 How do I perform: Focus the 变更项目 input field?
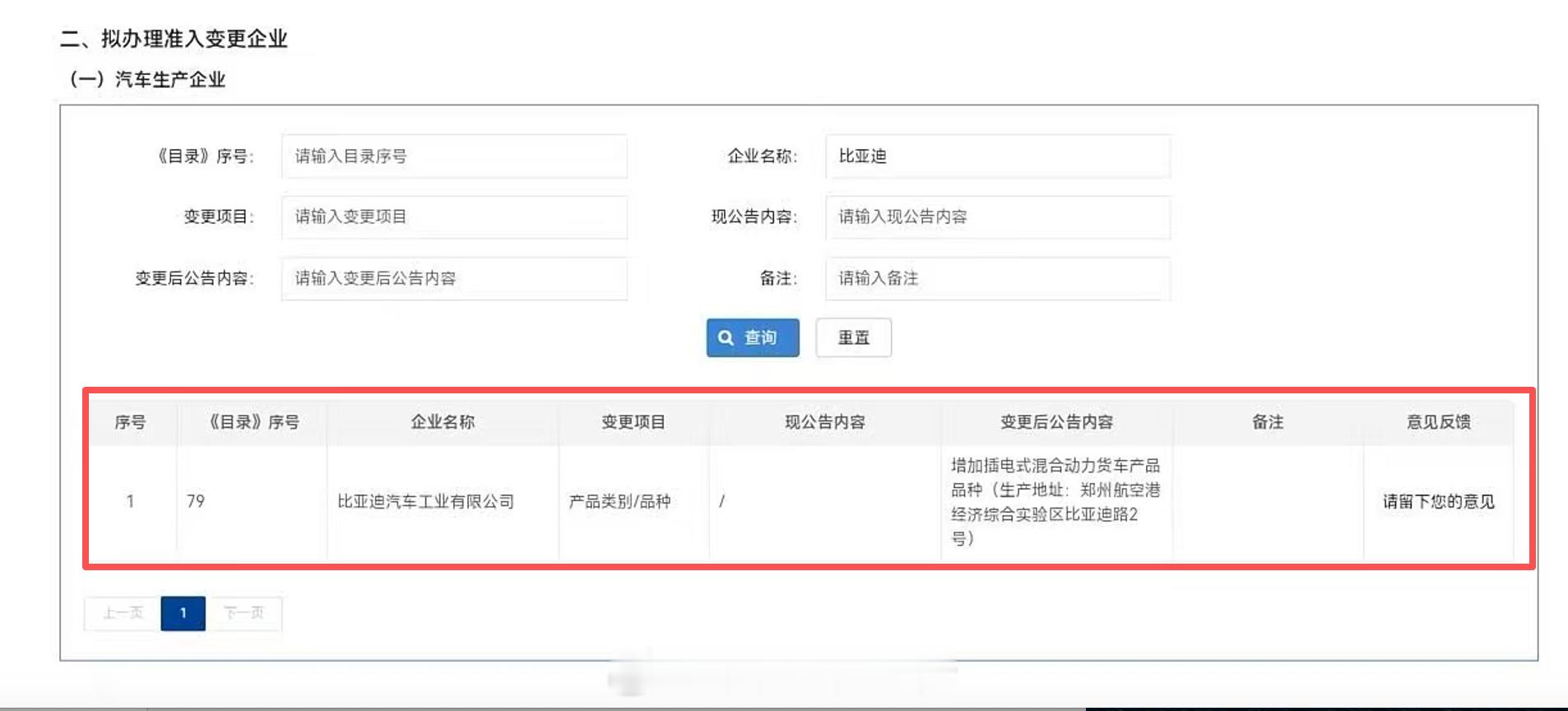pyautogui.click(x=454, y=217)
